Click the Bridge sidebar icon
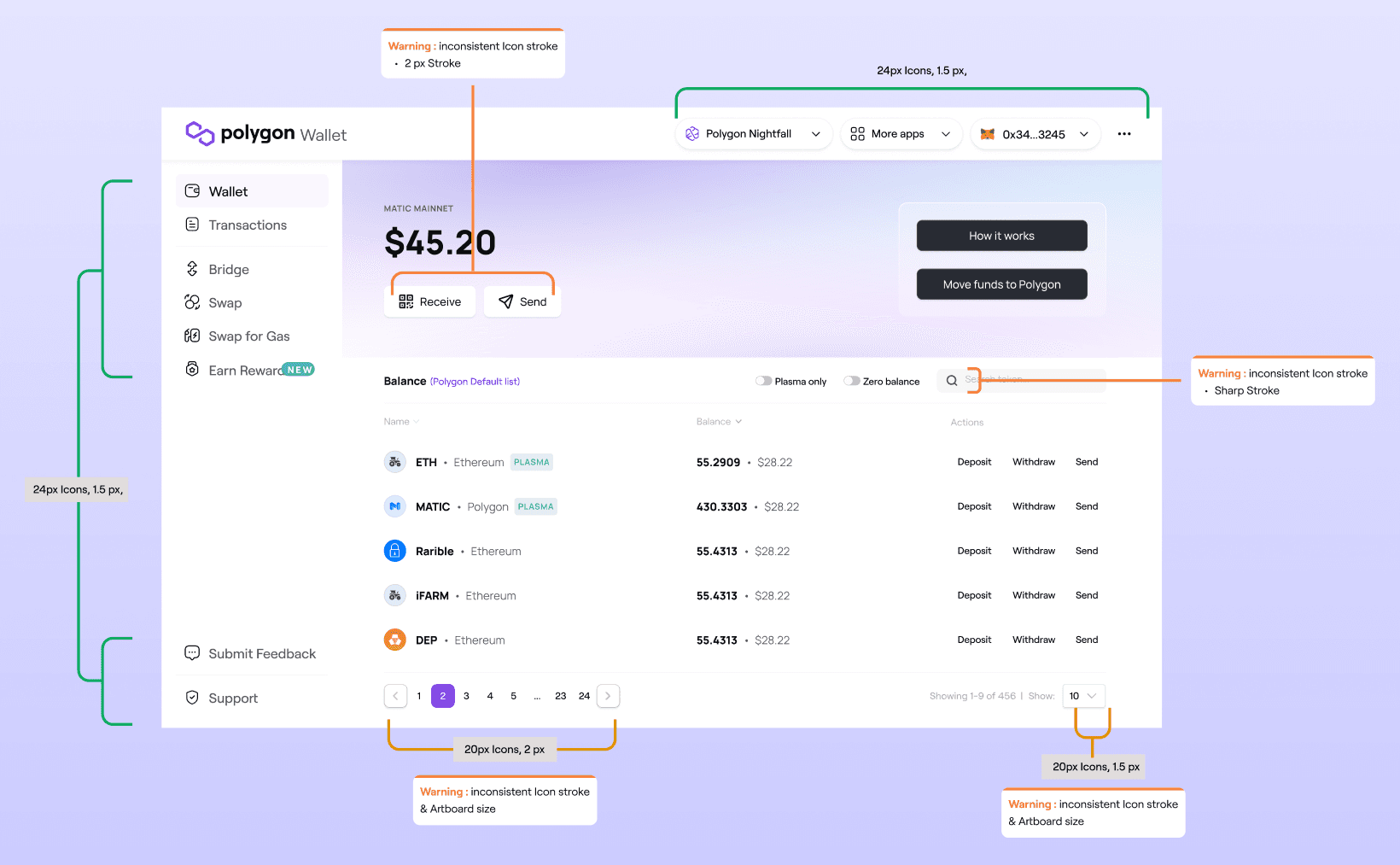Image resolution: width=1400 pixels, height=865 pixels. coord(192,269)
